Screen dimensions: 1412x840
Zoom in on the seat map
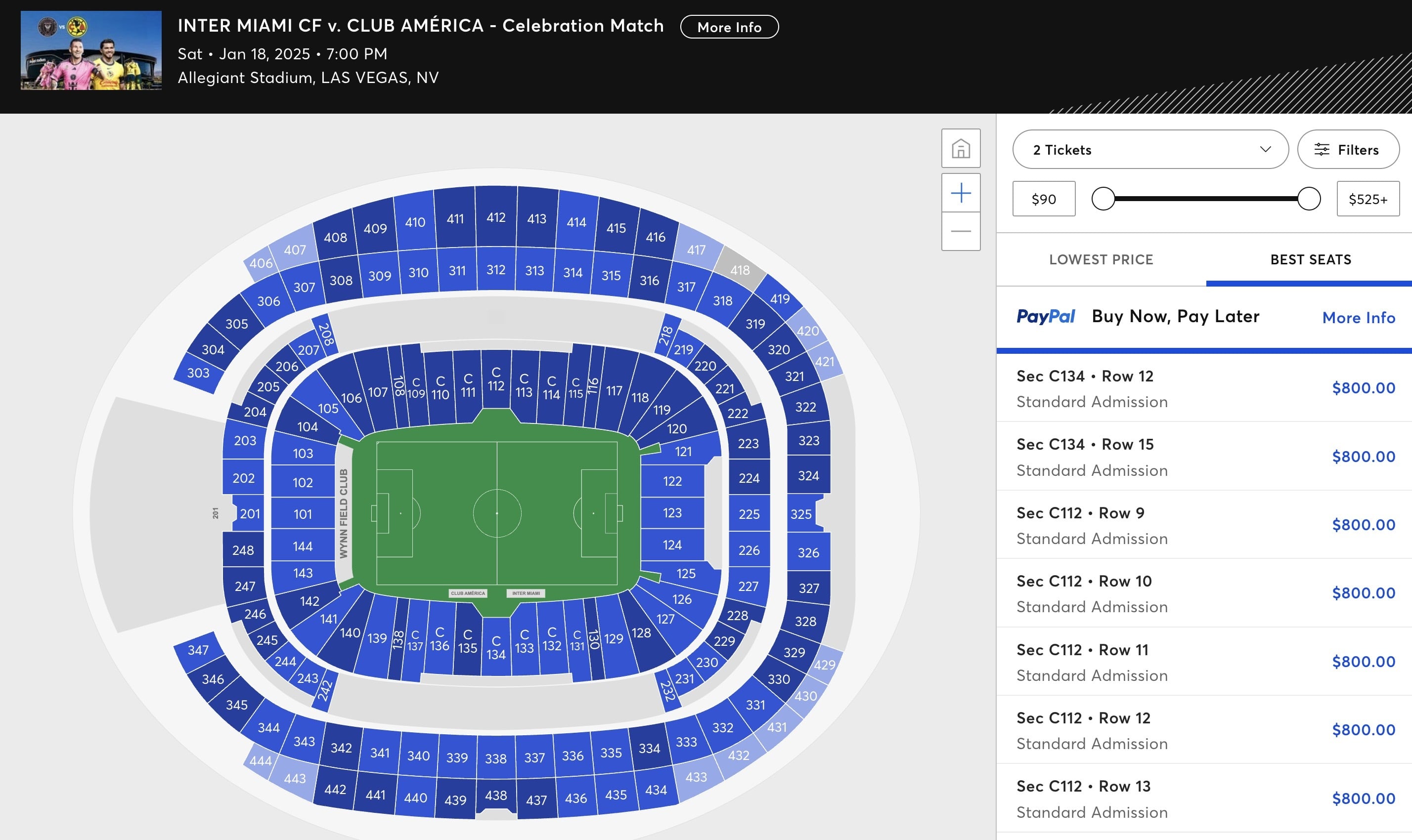point(961,194)
